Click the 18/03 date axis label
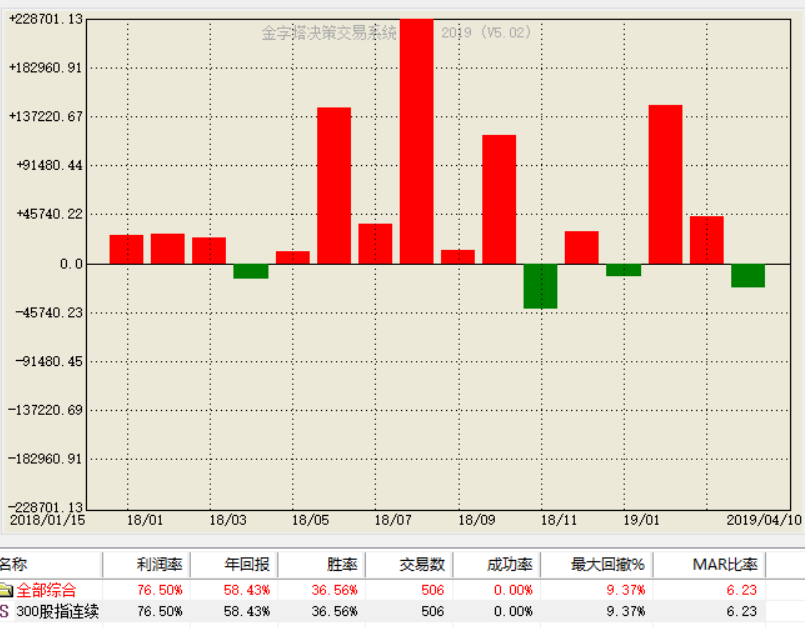The width and height of the screenshot is (805, 628). click(227, 520)
